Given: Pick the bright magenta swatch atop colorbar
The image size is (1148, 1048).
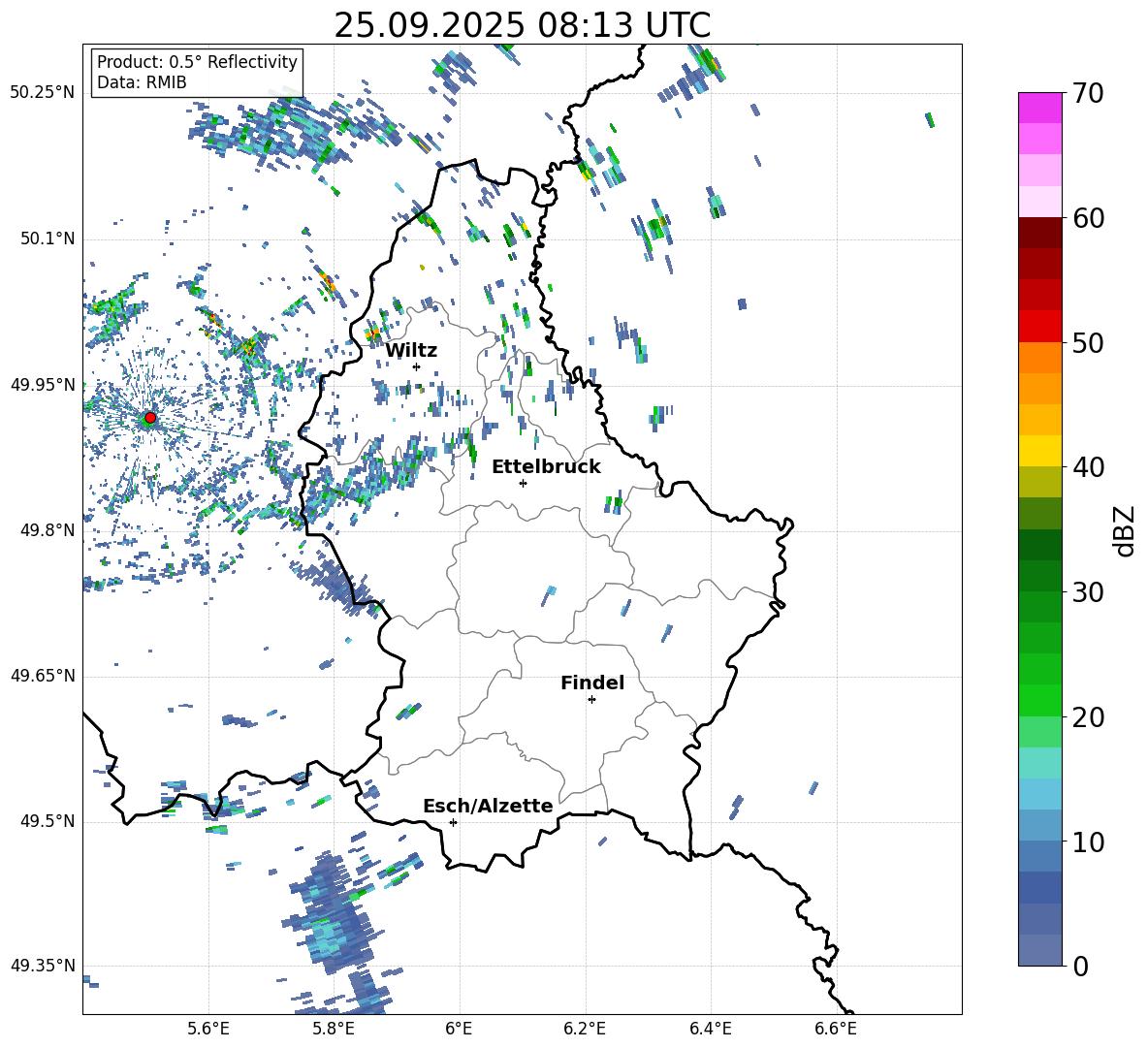Looking at the screenshot, I should (x=1040, y=108).
